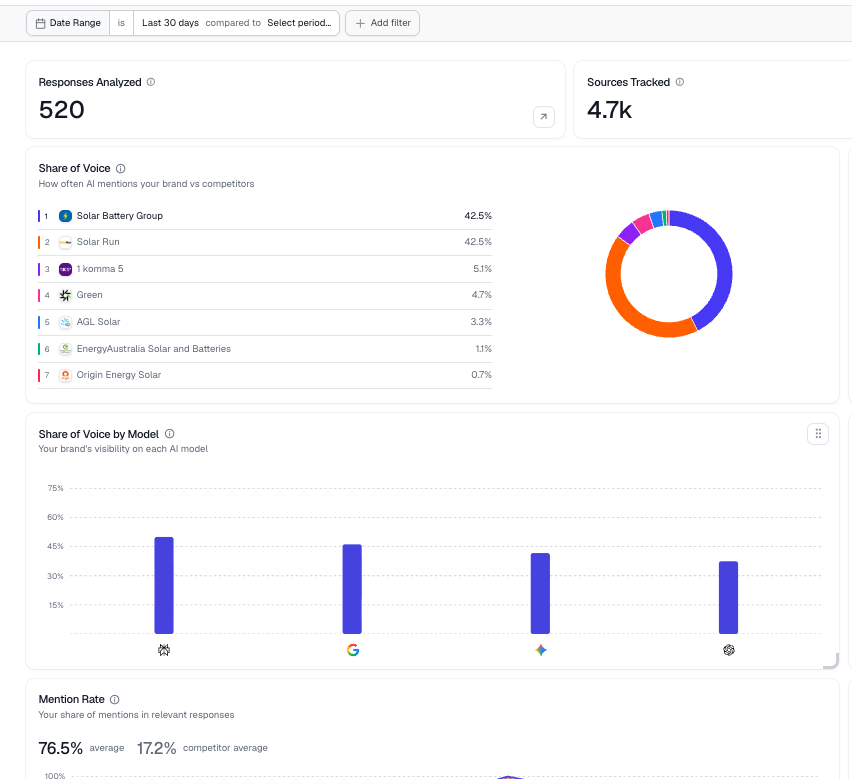Click the Gemini bar in the model chart
Screen dimensions: 852x779
click(540, 593)
